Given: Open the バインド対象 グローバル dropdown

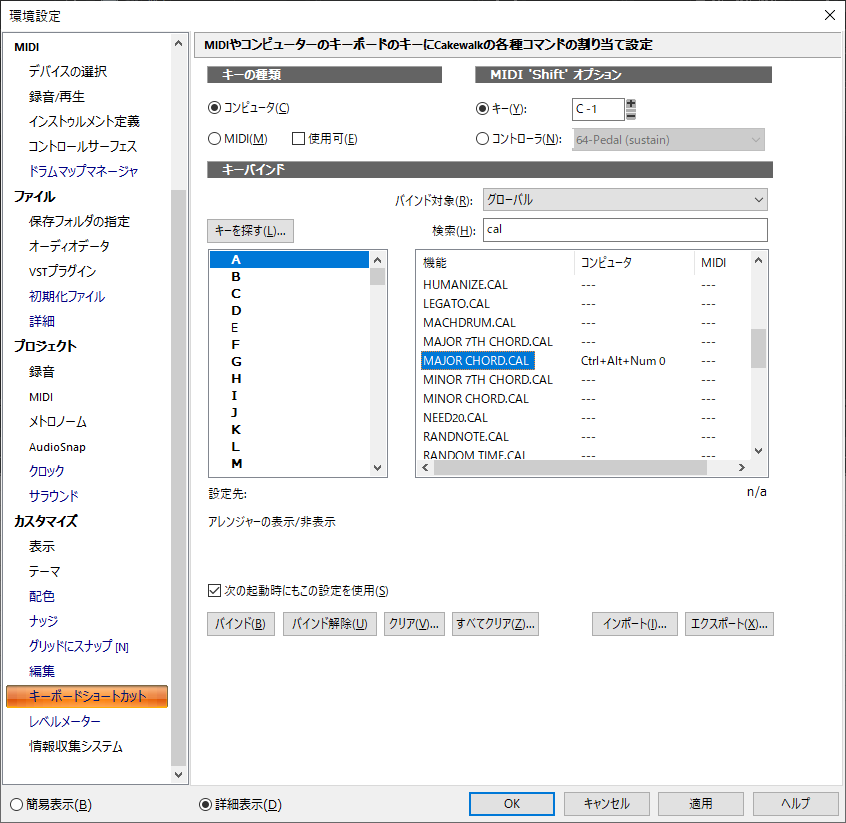Looking at the screenshot, I should [x=625, y=200].
